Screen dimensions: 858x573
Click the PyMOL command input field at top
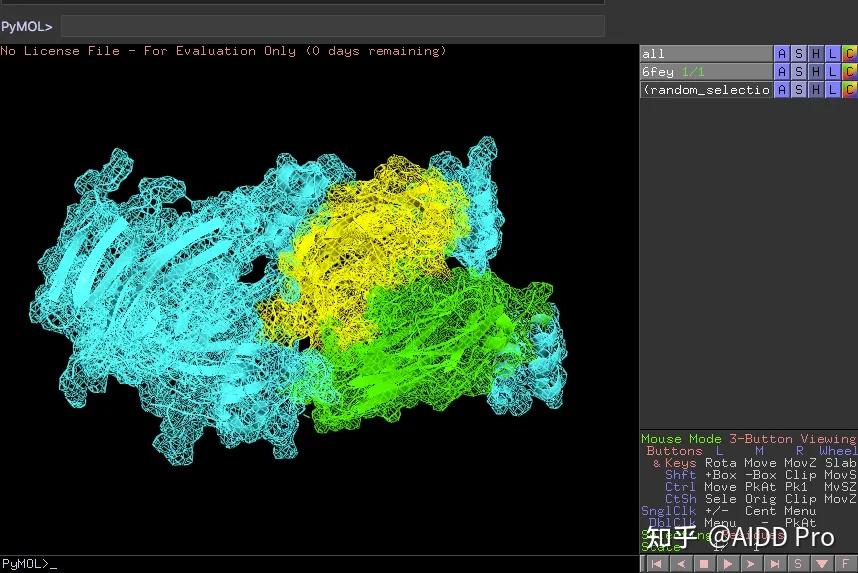point(333,26)
